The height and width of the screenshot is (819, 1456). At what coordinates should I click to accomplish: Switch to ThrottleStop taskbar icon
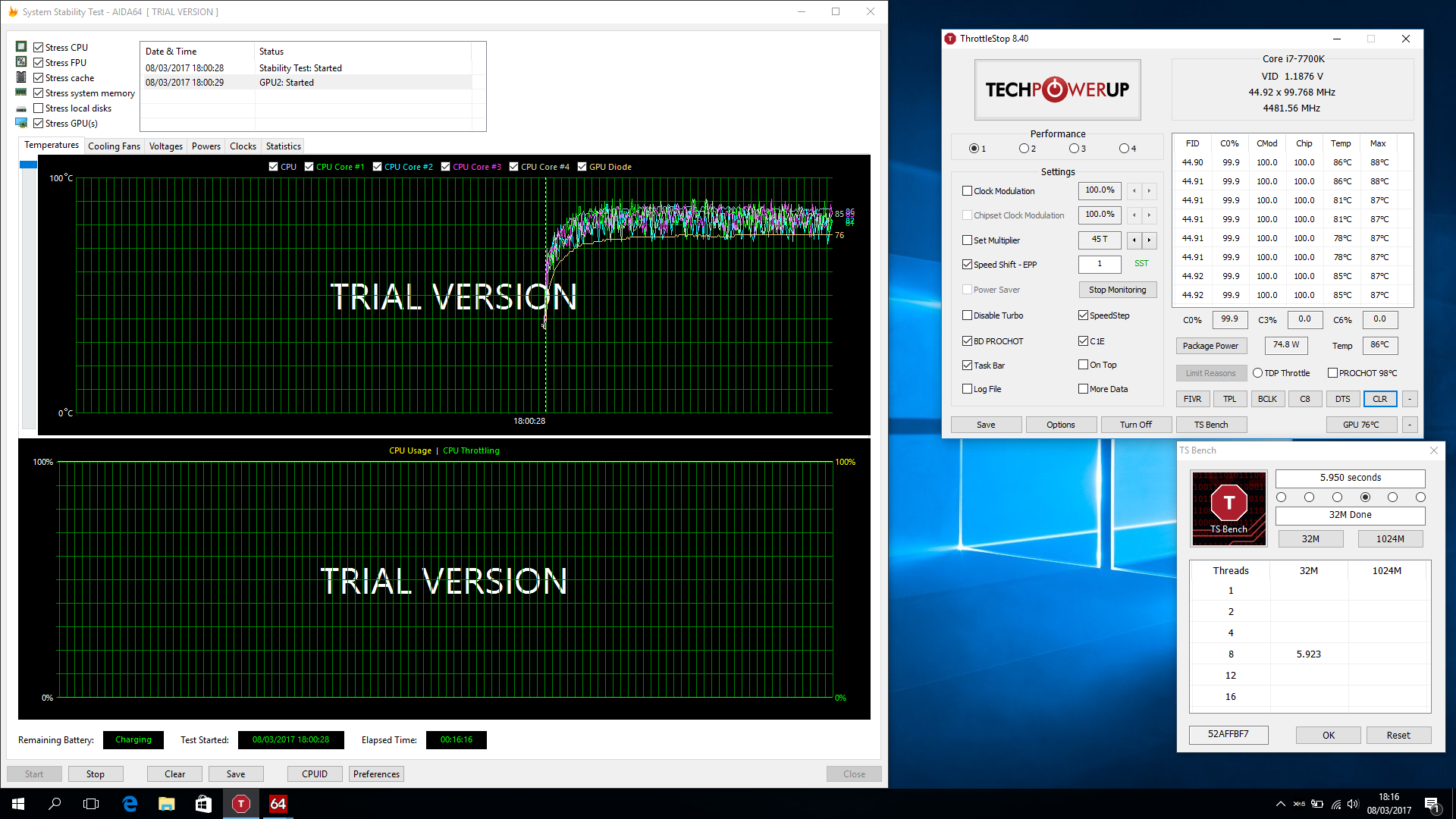click(240, 804)
